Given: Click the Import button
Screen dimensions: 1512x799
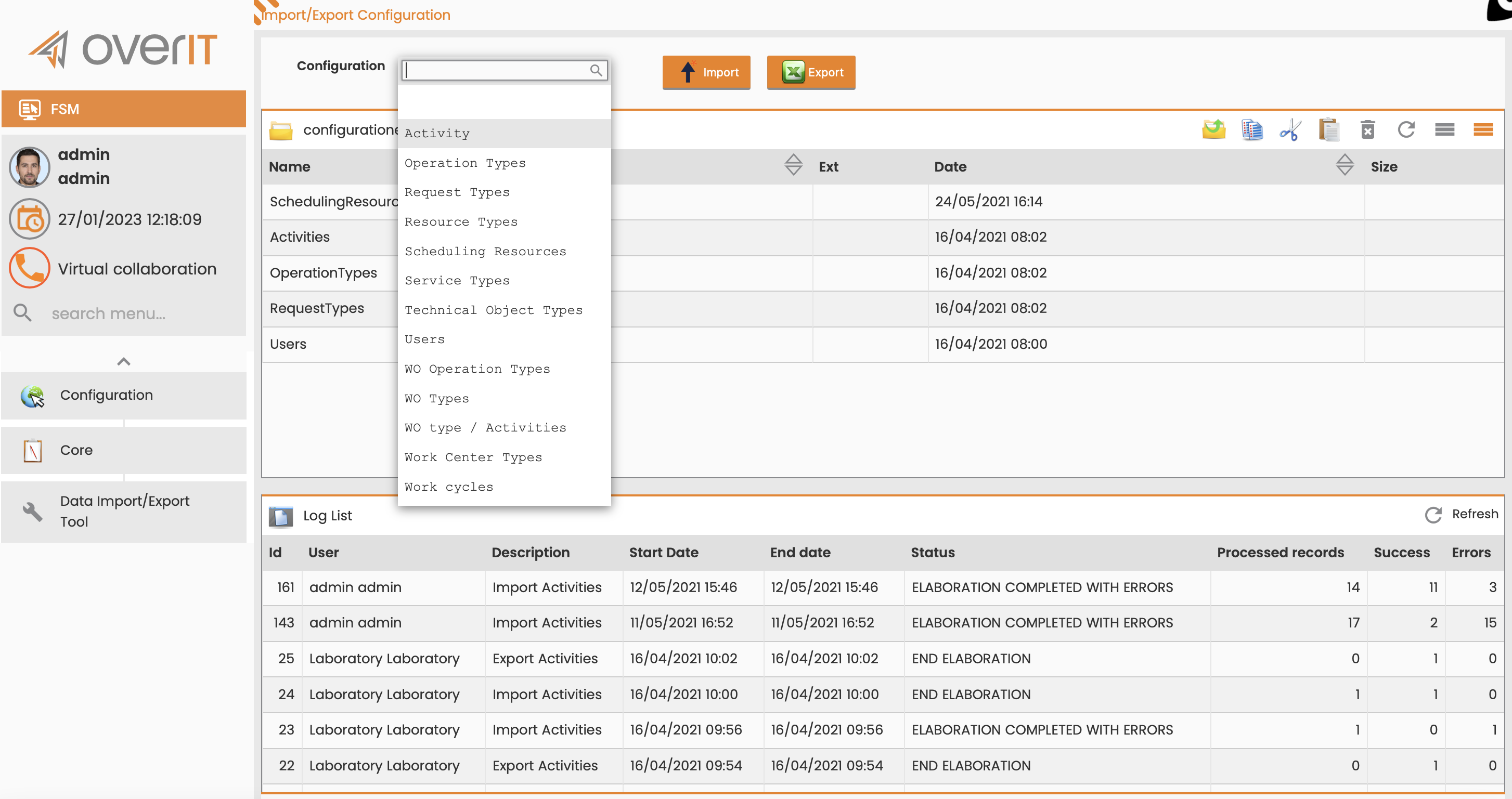Looking at the screenshot, I should 706,72.
